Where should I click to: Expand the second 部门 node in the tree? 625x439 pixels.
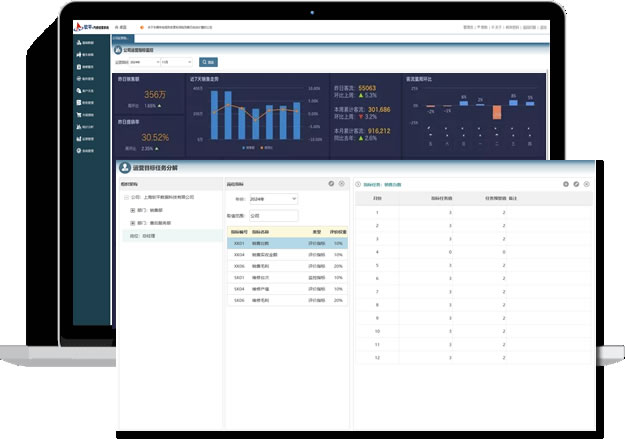133,223
